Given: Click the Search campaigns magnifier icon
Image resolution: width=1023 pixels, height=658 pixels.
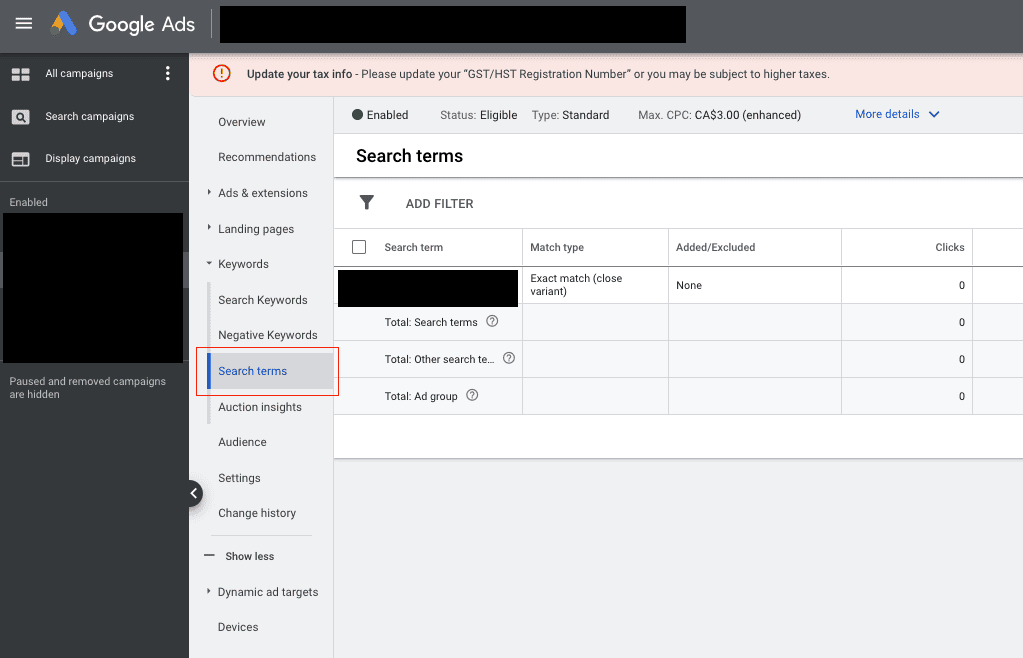Looking at the screenshot, I should click(x=20, y=117).
